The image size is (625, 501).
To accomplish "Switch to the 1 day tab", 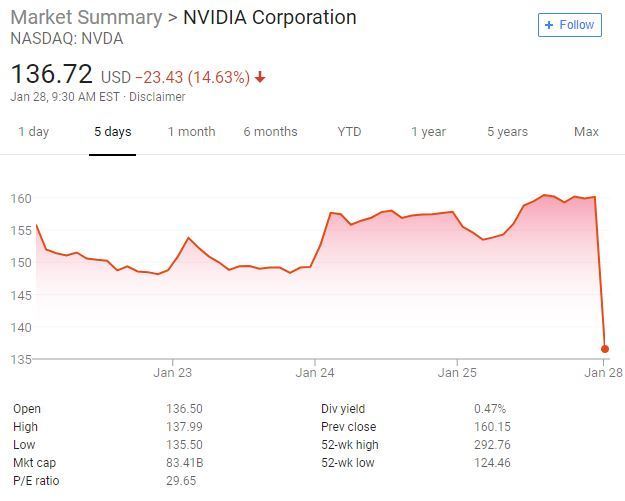I will point(33,132).
